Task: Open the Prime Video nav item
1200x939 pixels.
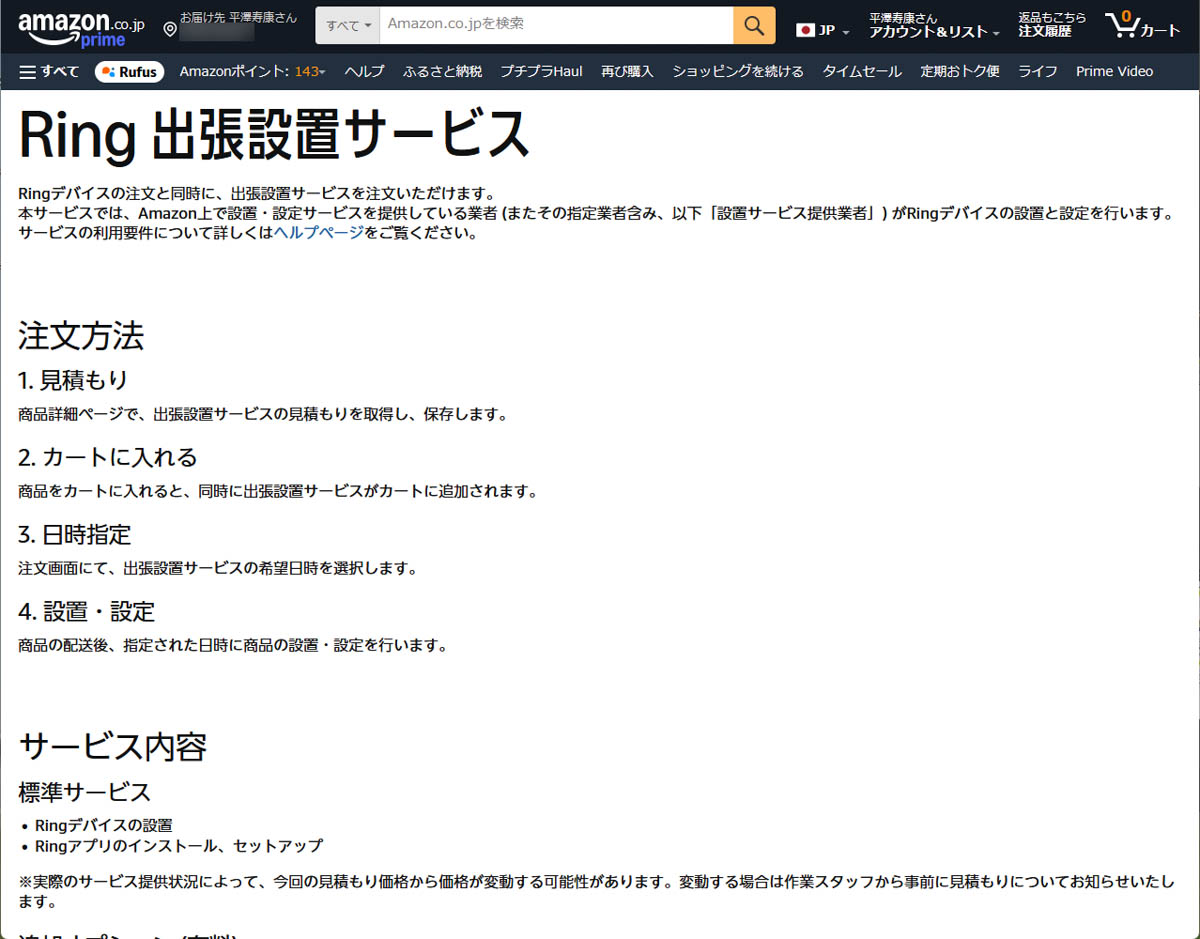Action: pos(1114,72)
